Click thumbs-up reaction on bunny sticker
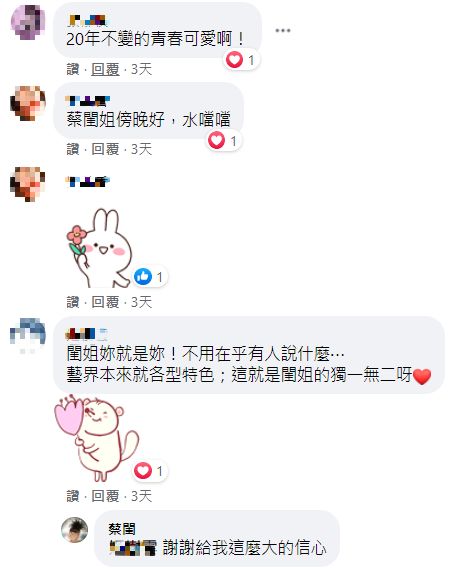 tap(143, 277)
